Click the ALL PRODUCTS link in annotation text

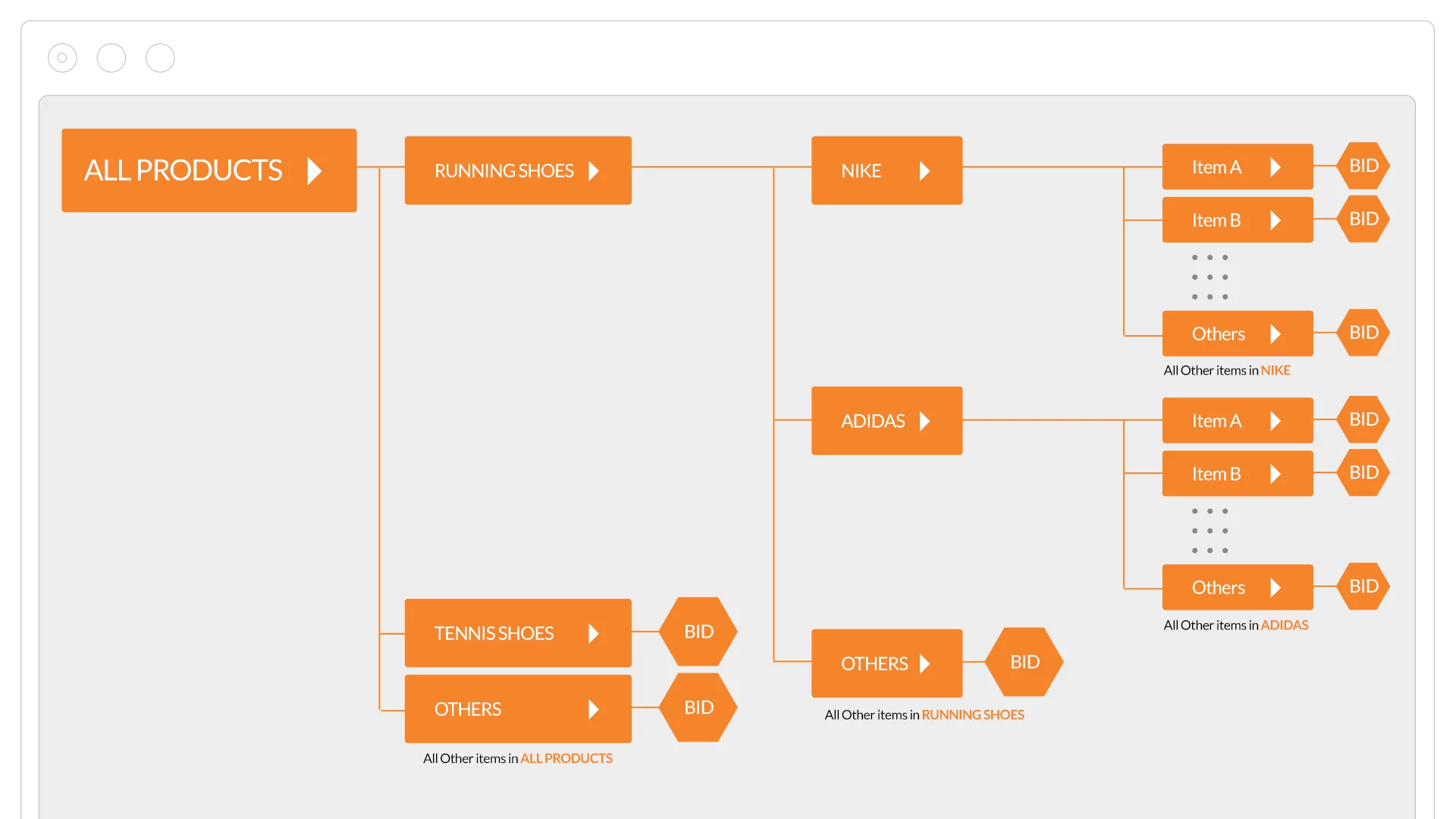pos(566,758)
